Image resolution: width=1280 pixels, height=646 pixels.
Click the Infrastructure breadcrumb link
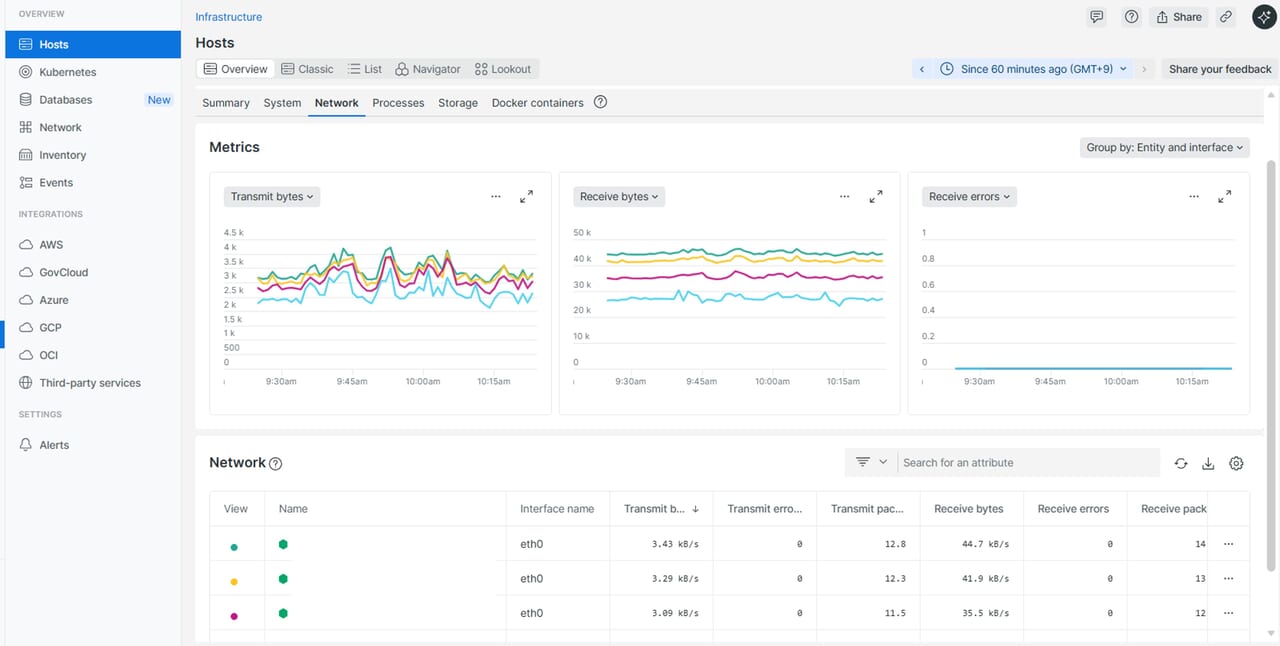[228, 17]
